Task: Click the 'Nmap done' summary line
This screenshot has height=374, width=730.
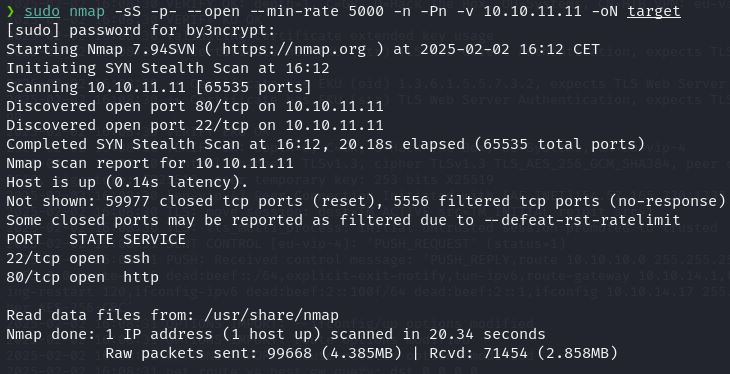Action: point(276,334)
